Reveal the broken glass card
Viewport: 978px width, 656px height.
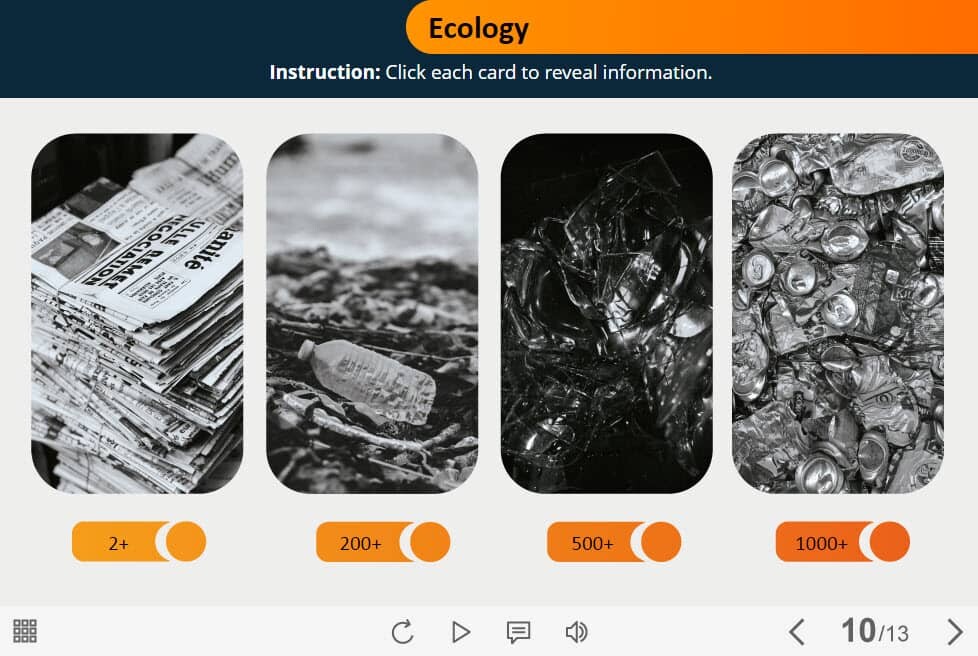click(x=607, y=313)
